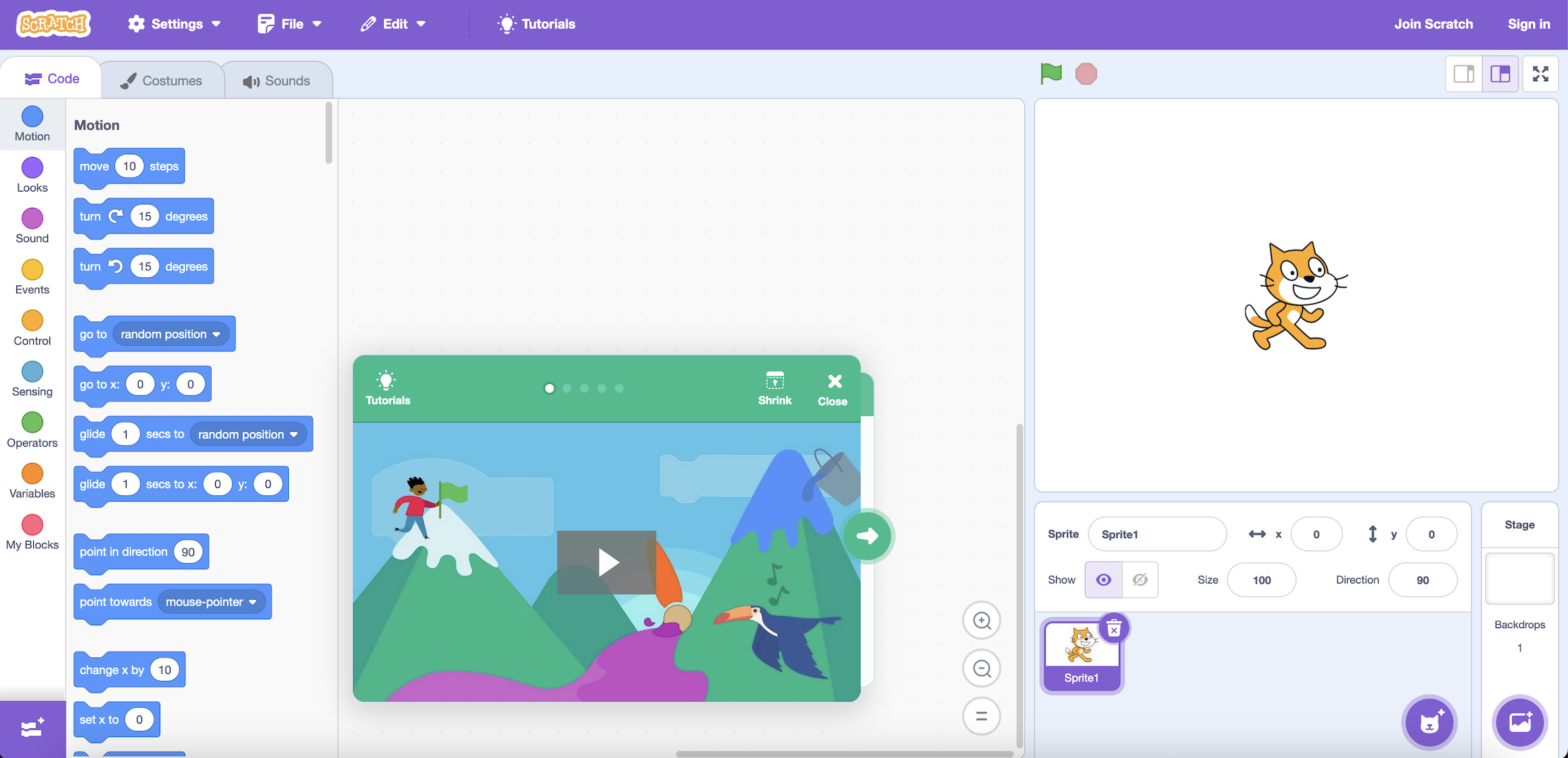1568x758 pixels.
Task: Reset workspace zoom to default
Action: point(982,716)
